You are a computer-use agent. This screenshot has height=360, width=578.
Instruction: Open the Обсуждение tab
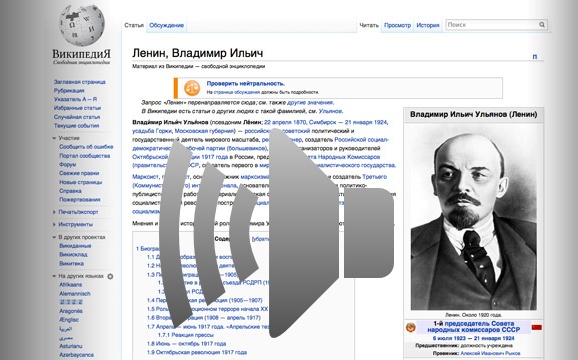[x=166, y=25]
